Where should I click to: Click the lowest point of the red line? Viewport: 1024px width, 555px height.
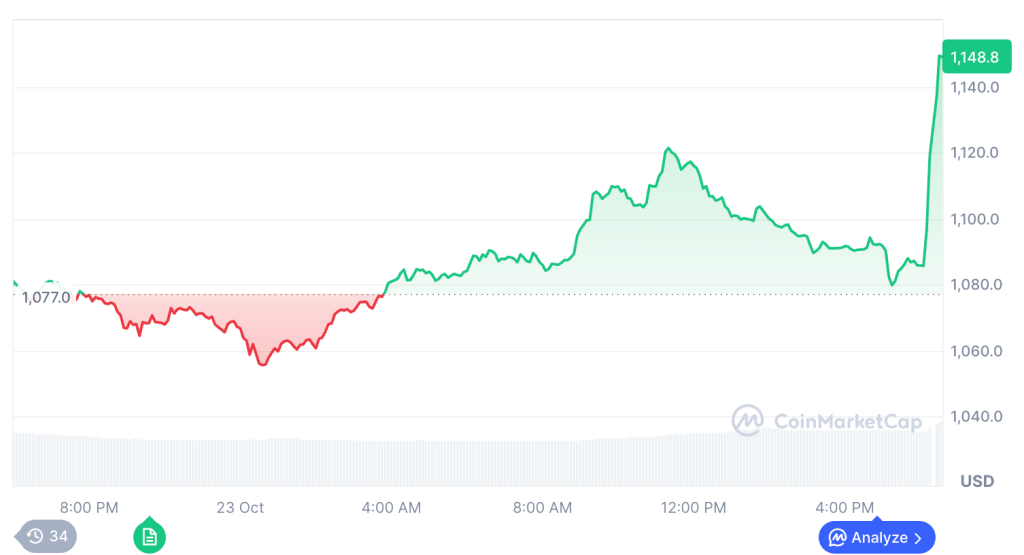tap(263, 365)
